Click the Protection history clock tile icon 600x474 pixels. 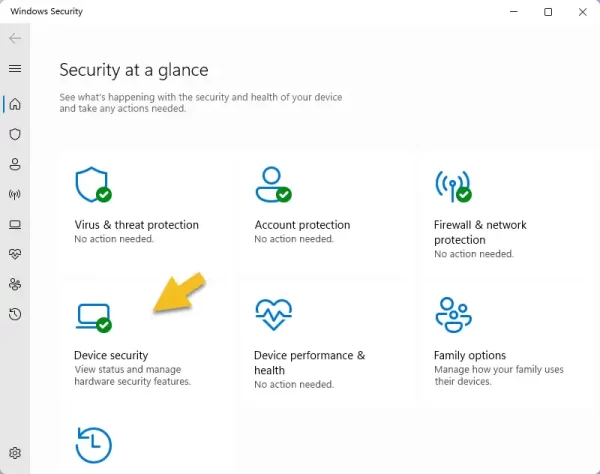click(x=94, y=445)
